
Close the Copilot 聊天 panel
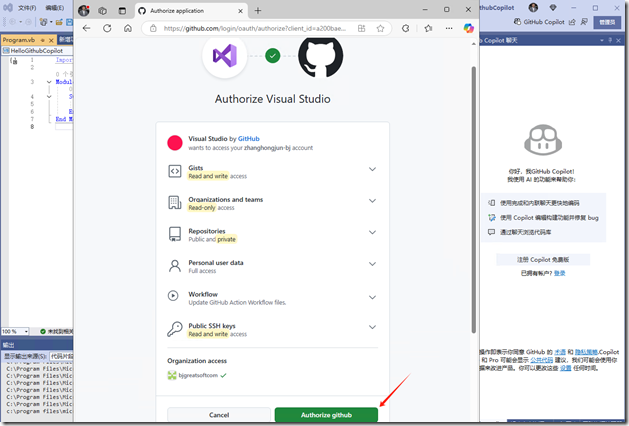pos(618,40)
